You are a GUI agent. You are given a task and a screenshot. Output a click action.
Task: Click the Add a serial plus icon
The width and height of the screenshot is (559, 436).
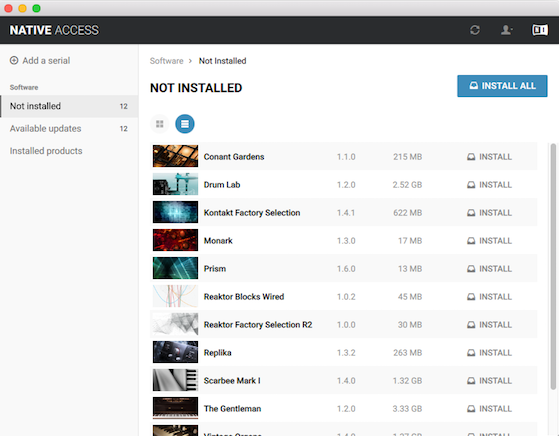[14, 60]
